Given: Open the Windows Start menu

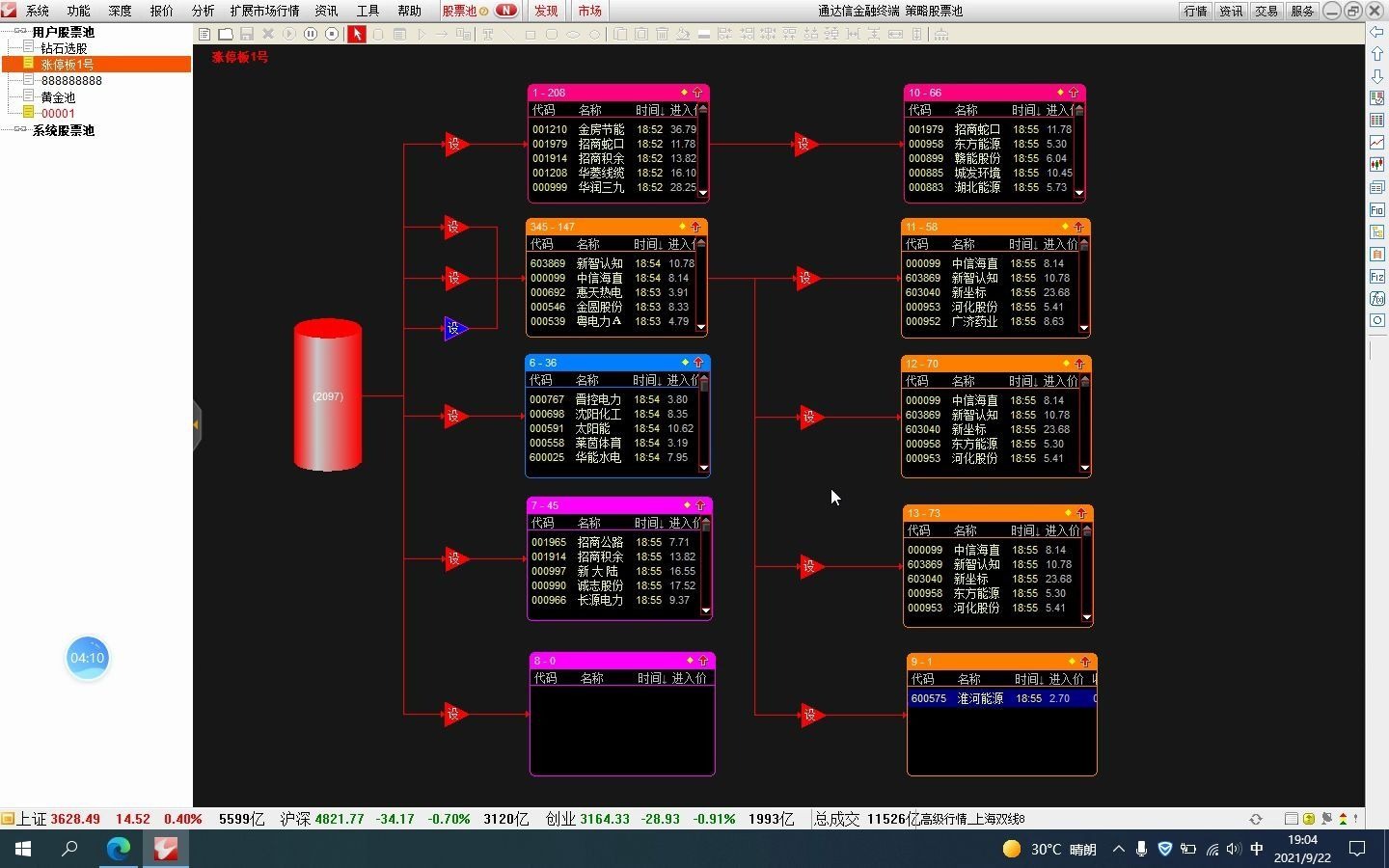Looking at the screenshot, I should (x=23, y=849).
